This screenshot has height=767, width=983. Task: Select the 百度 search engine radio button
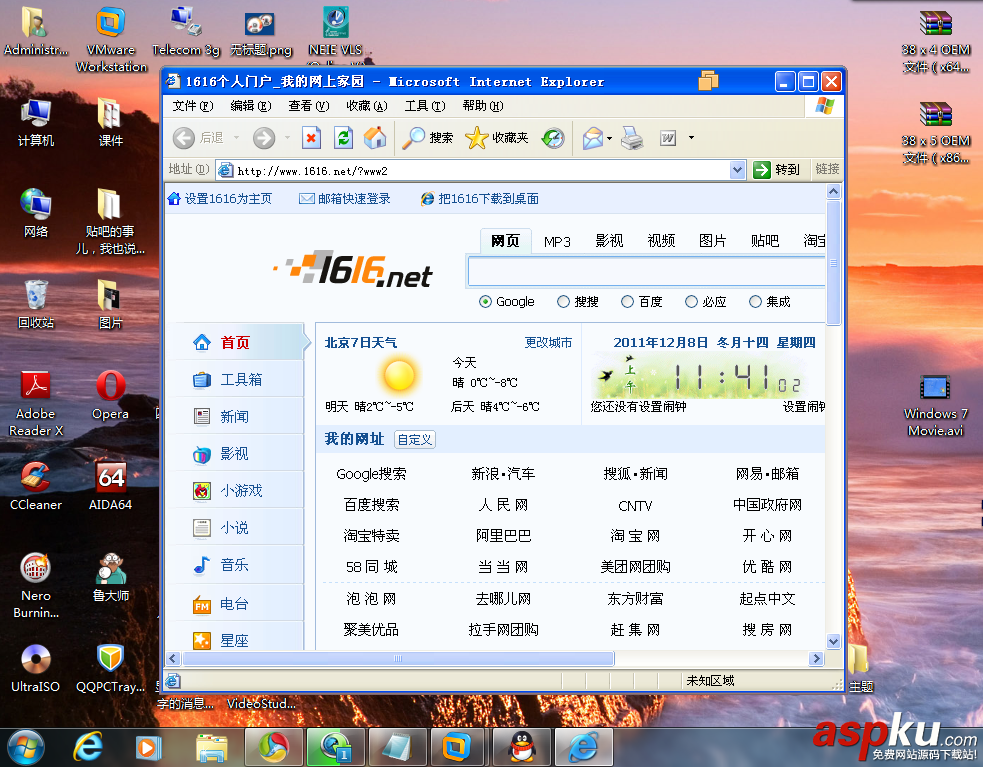[x=627, y=302]
